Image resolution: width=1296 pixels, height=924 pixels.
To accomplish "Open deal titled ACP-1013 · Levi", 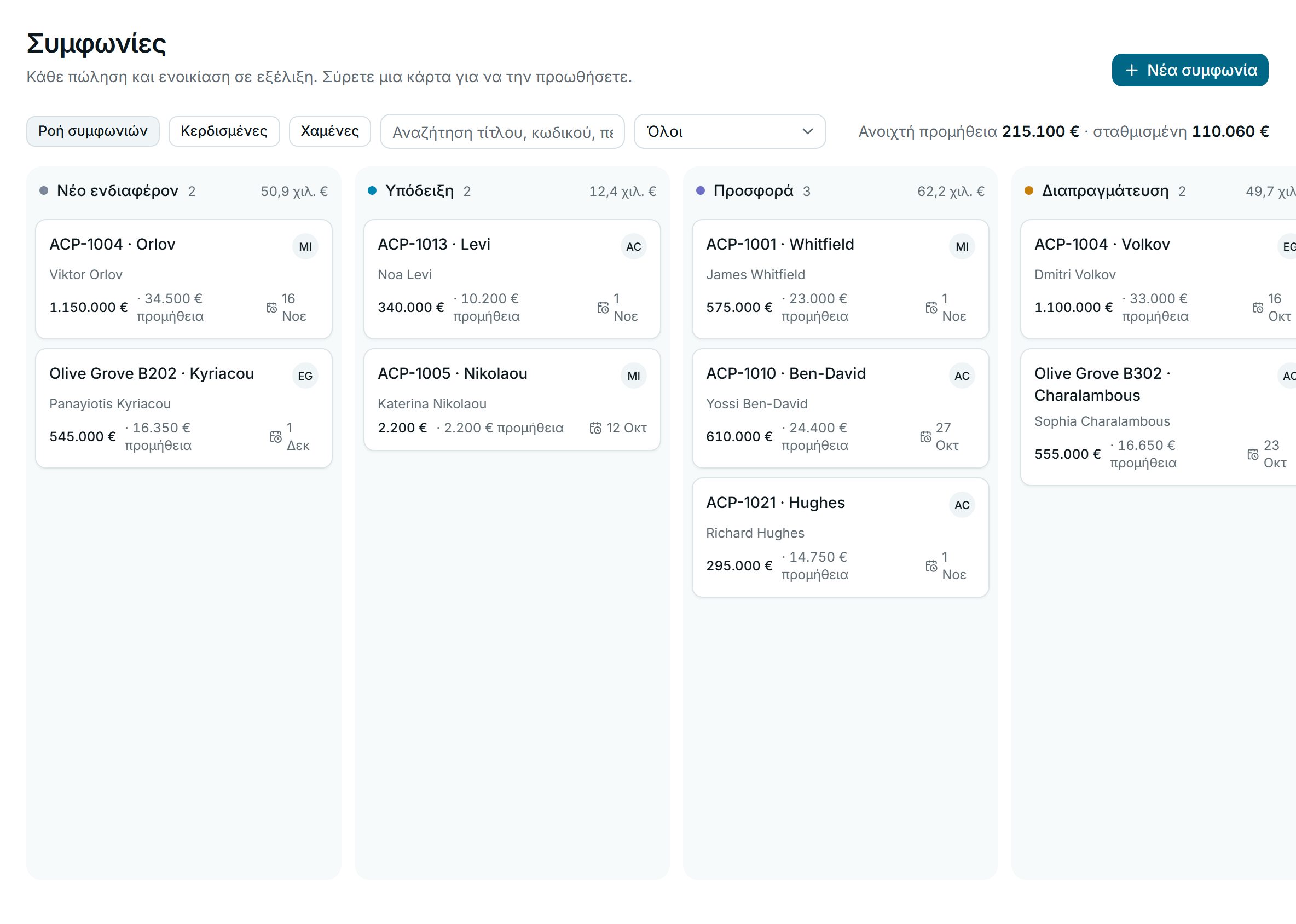I will click(x=434, y=245).
